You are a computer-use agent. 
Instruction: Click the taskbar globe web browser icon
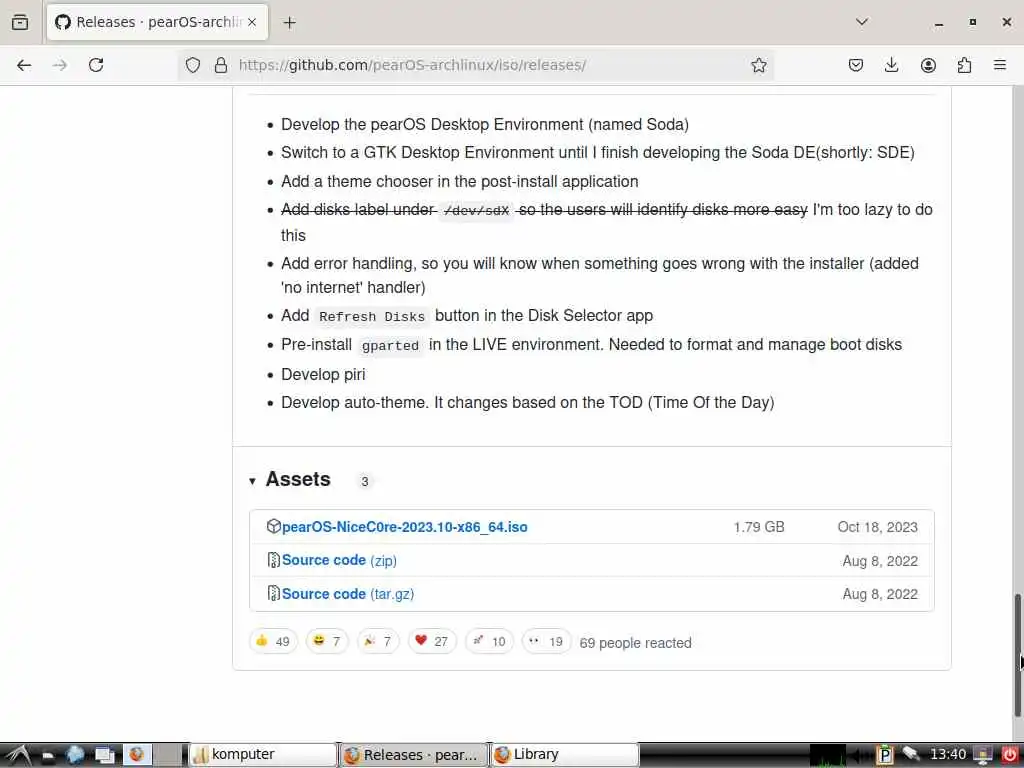(75, 755)
